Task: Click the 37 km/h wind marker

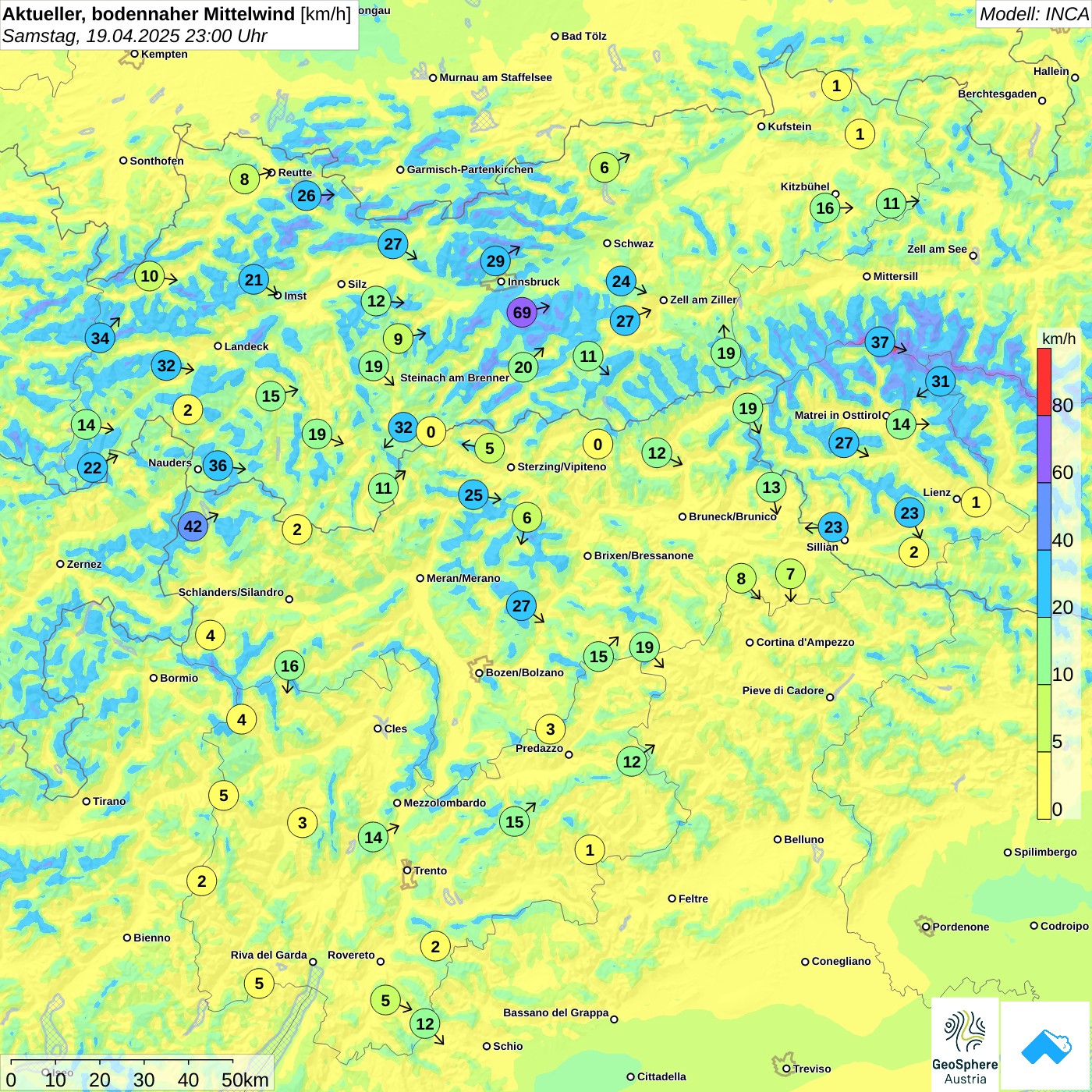Action: (880, 342)
